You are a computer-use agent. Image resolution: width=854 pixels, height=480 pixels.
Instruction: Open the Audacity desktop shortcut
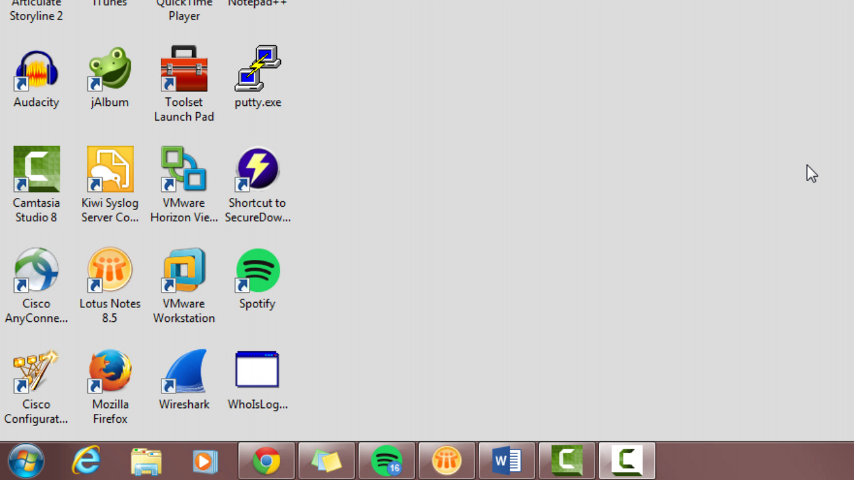point(36,72)
